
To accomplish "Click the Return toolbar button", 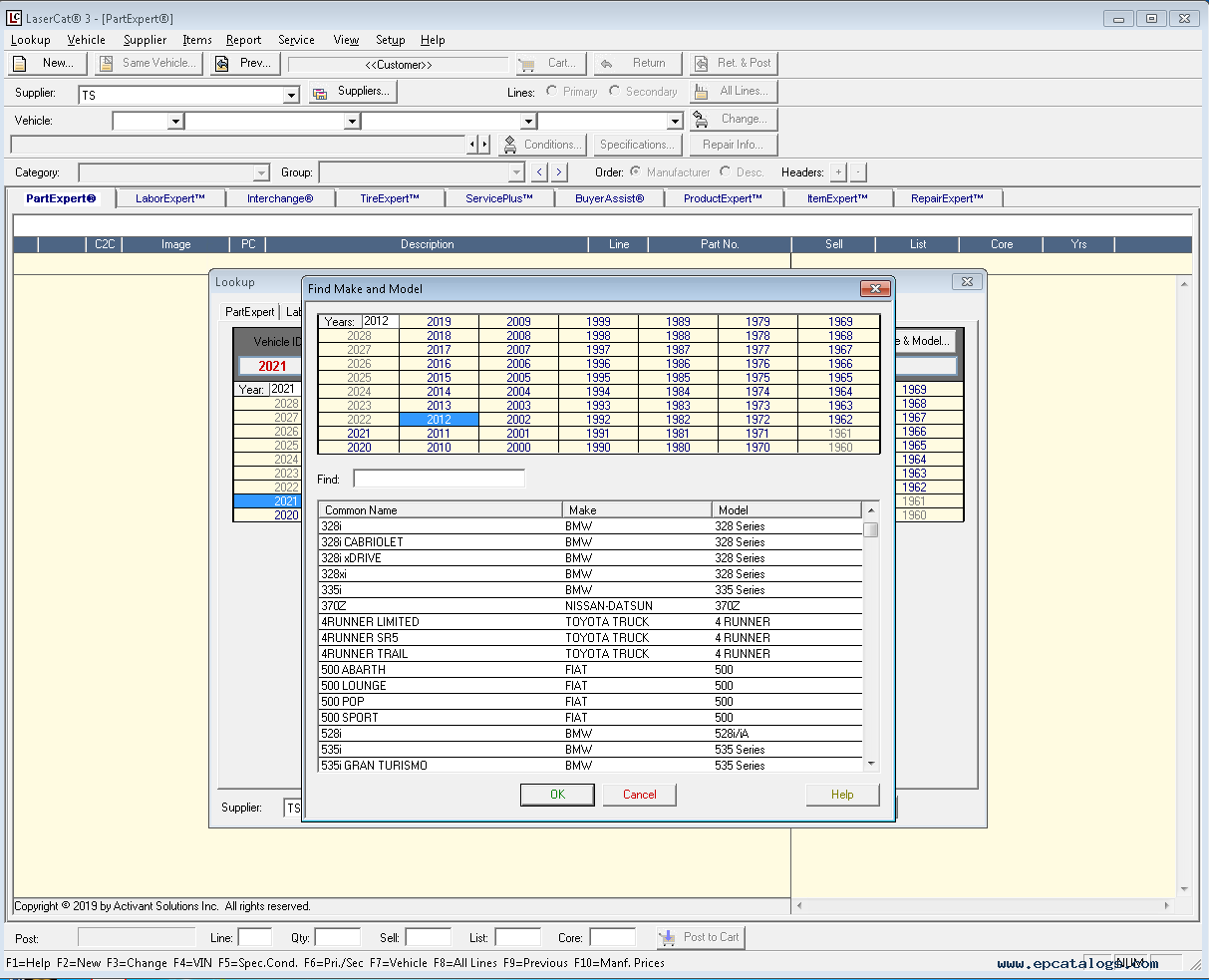I will click(638, 64).
